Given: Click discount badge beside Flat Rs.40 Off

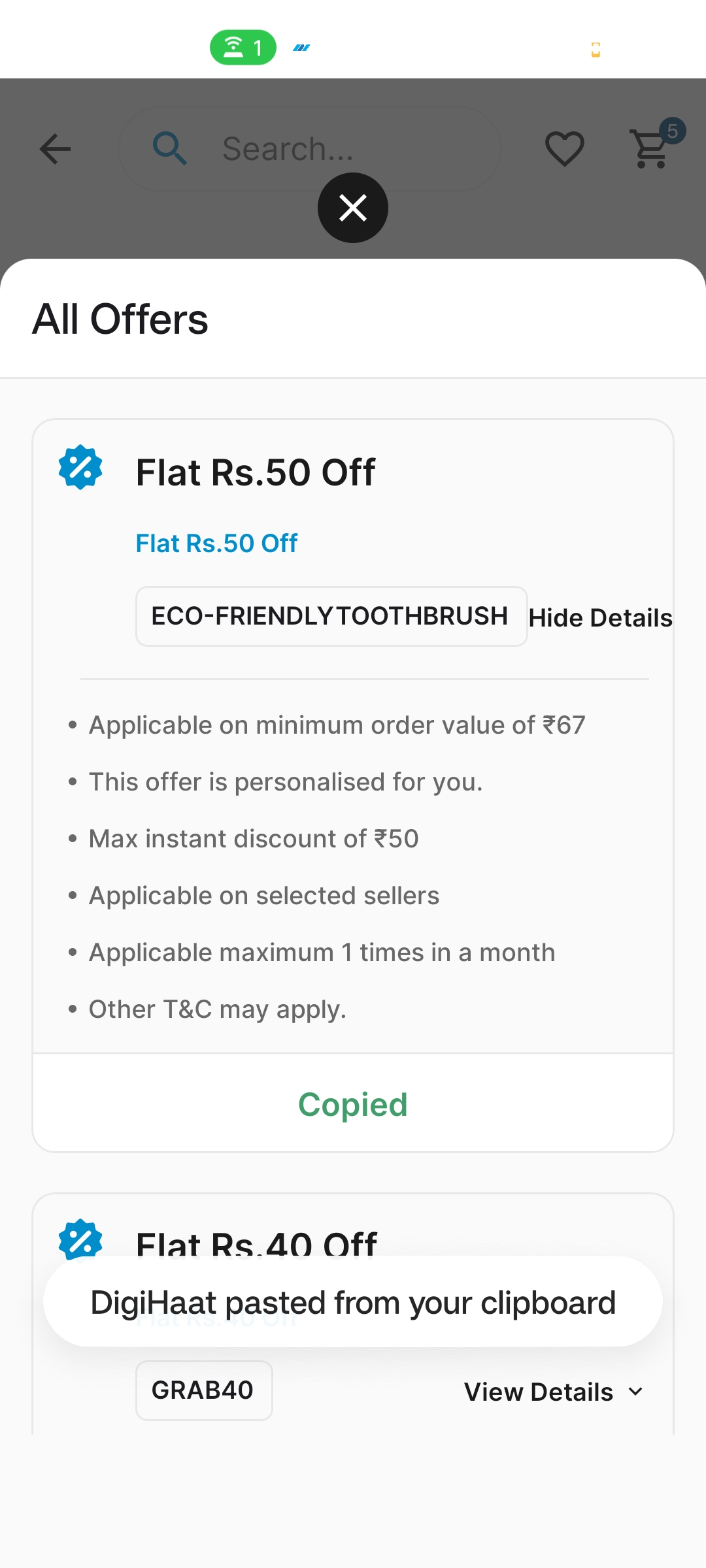Looking at the screenshot, I should 80,1239.
